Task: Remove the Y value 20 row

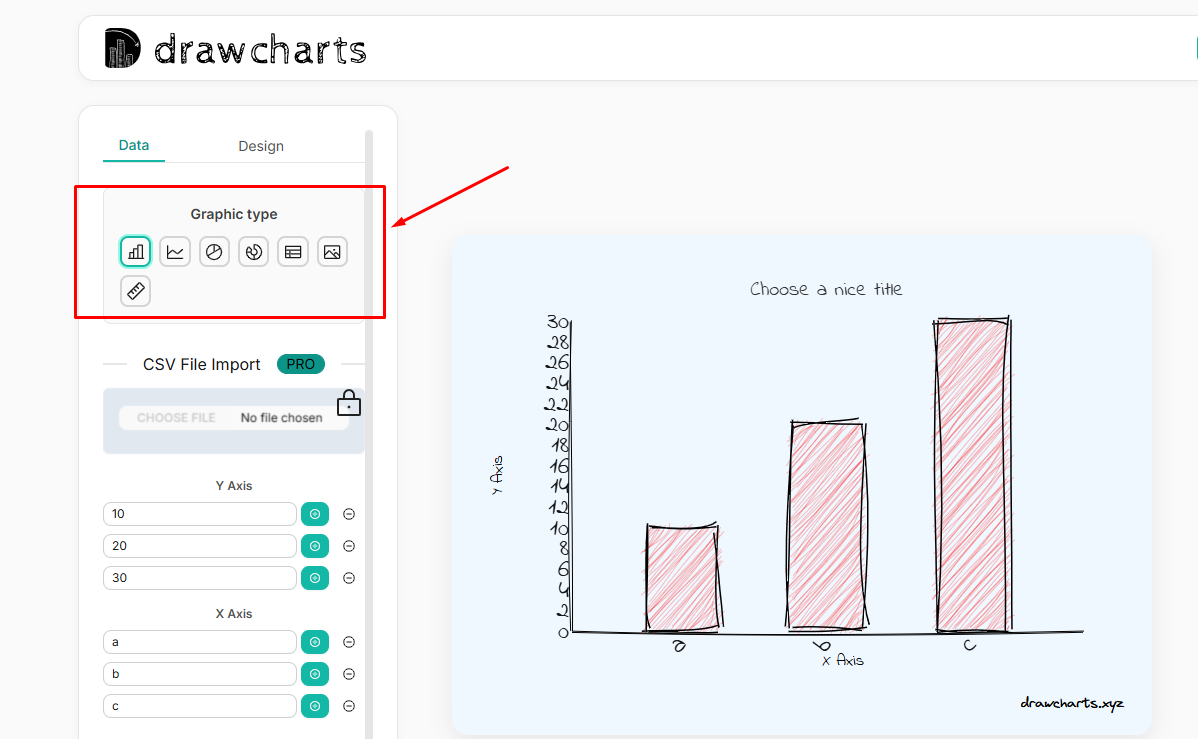Action: 349,546
